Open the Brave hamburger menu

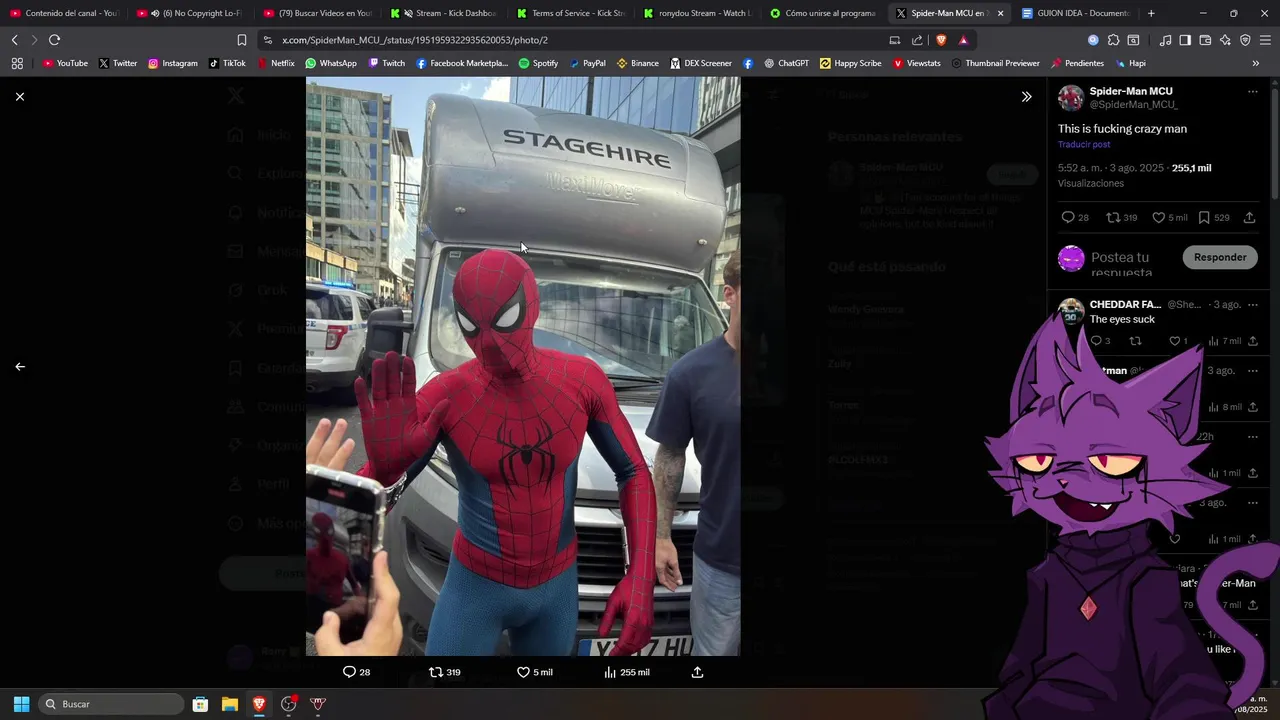[x=1265, y=40]
